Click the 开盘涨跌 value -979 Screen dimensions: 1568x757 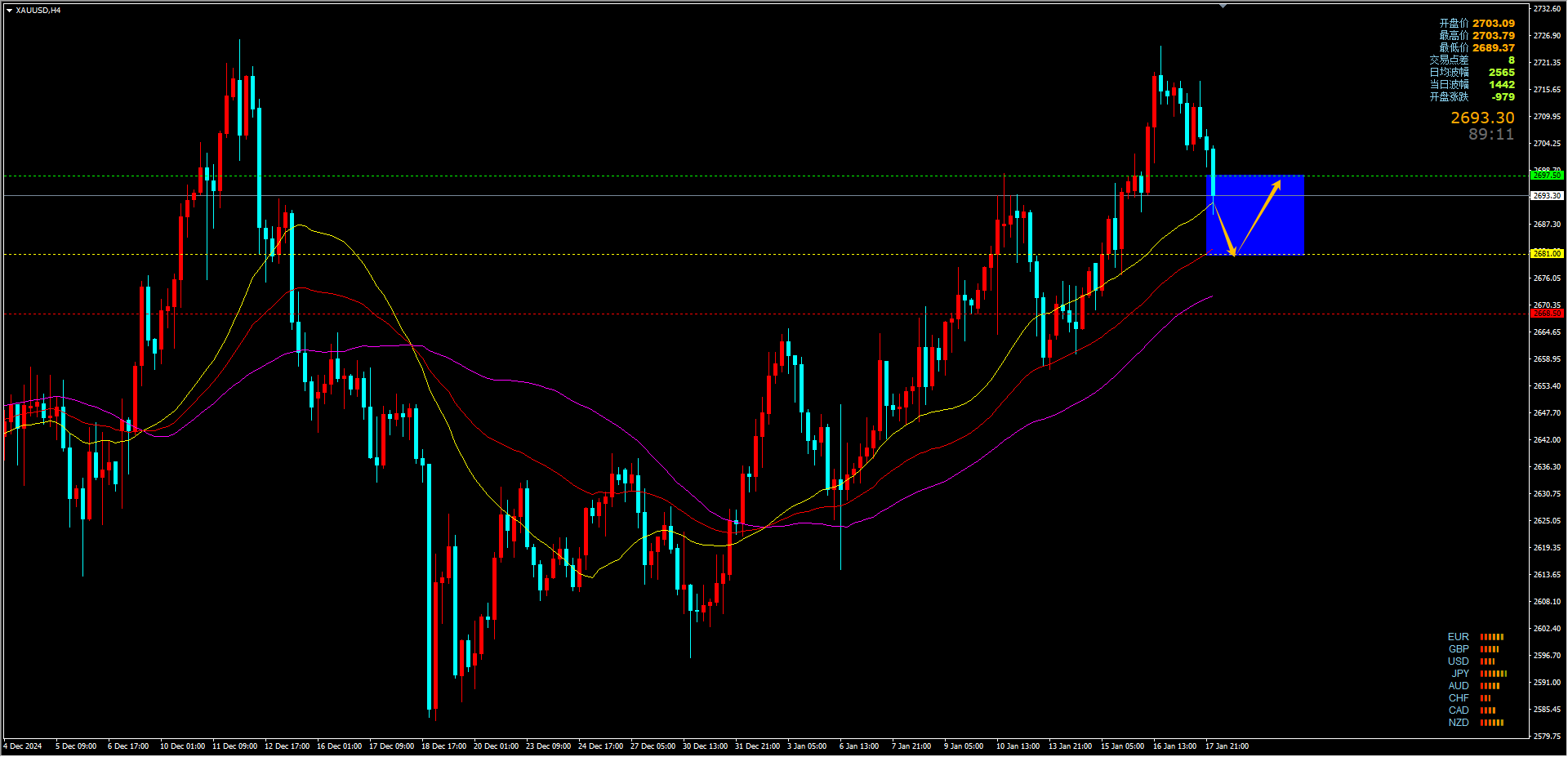click(x=1503, y=97)
